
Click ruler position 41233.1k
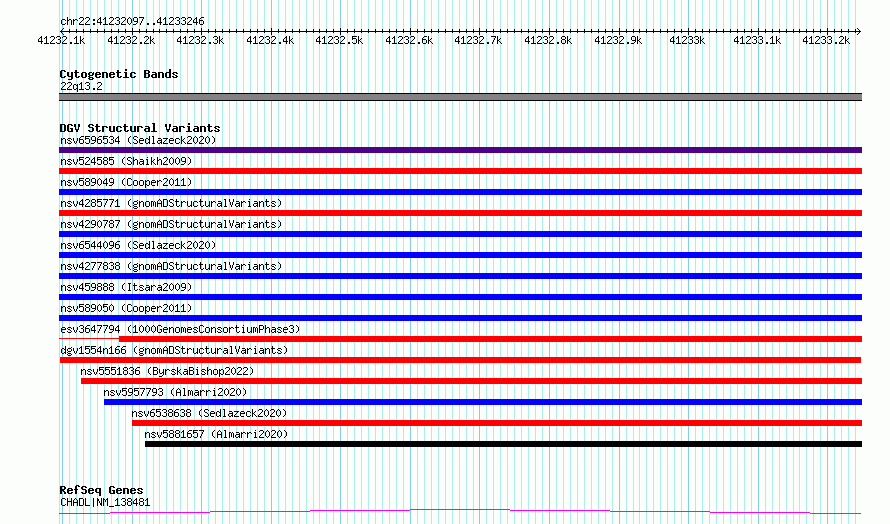tap(757, 40)
